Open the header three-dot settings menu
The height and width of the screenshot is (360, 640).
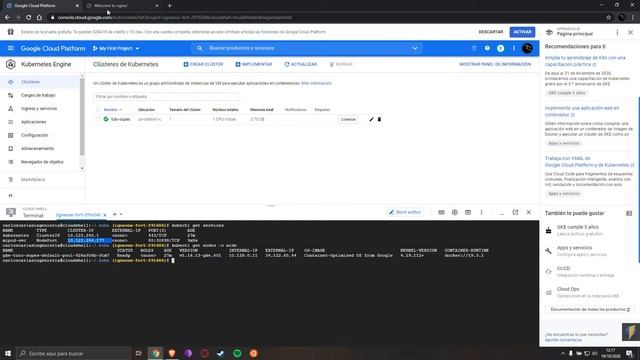click(514, 48)
